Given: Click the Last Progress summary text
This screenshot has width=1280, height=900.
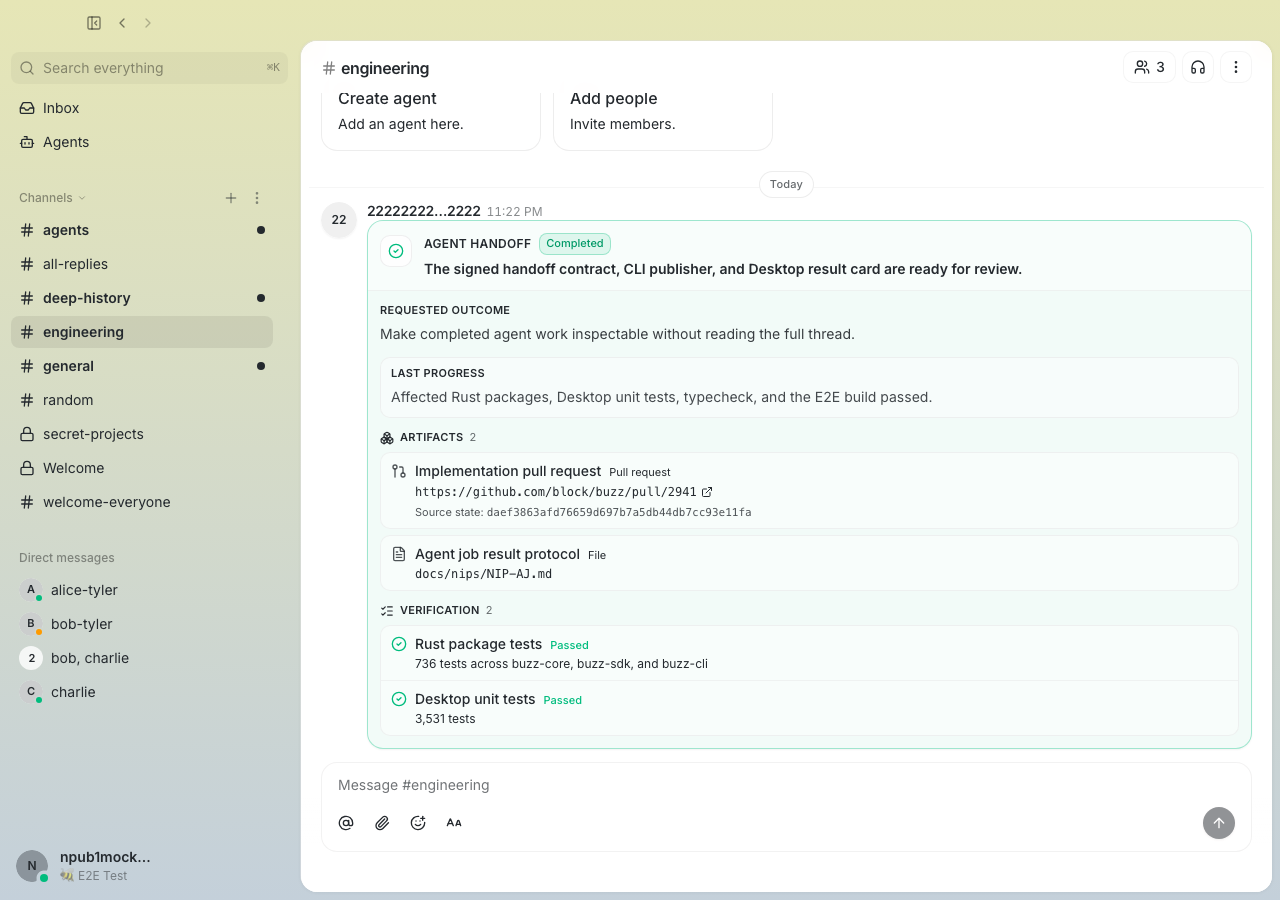Looking at the screenshot, I should 661,397.
